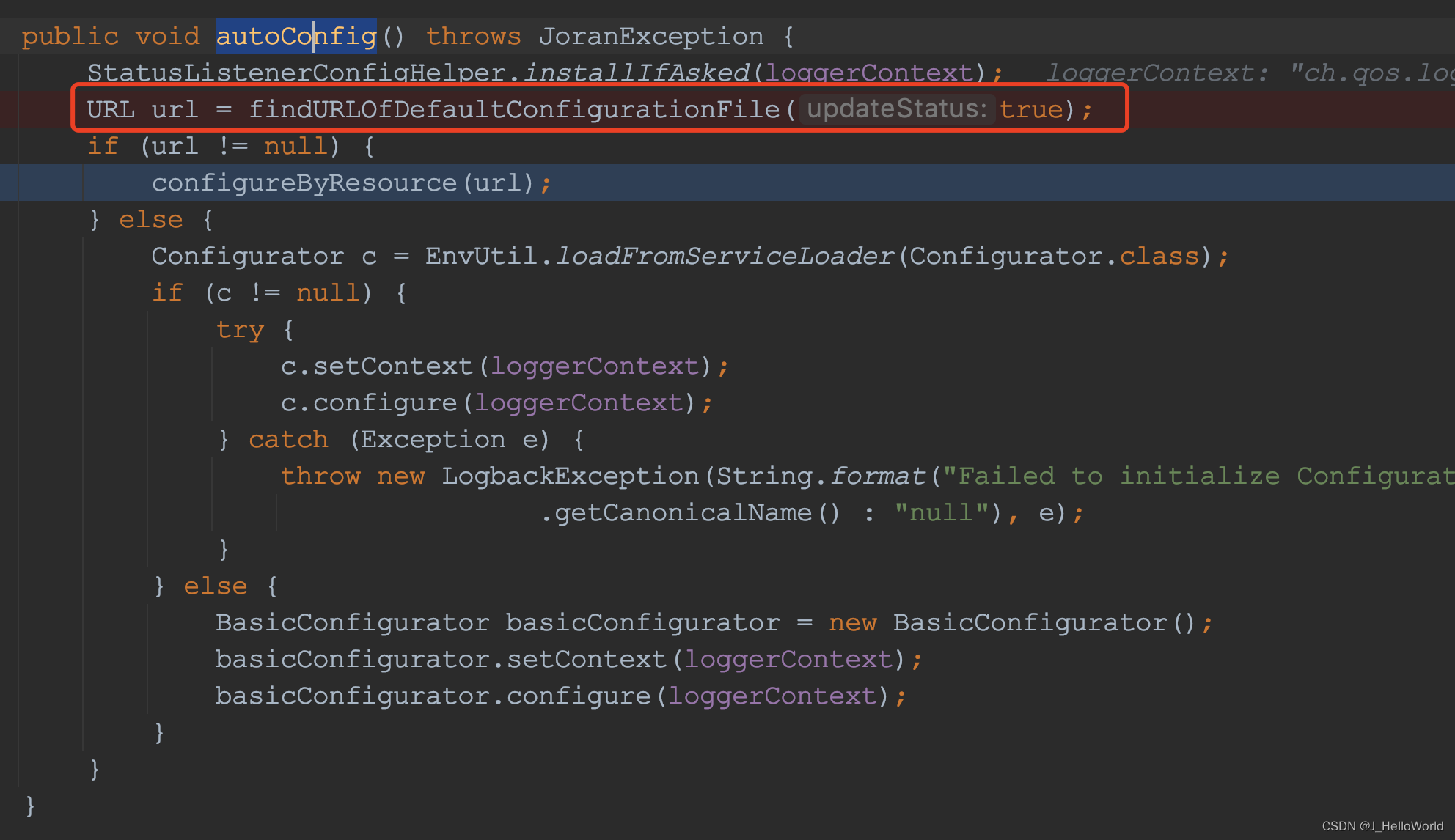Click the null keyword in the first if condition
The height and width of the screenshot is (840, 1455).
click(x=295, y=146)
